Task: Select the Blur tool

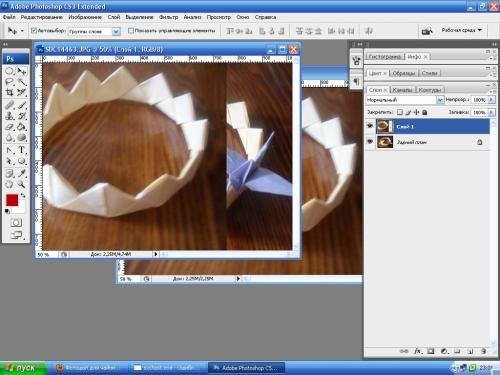Action: (x=9, y=137)
